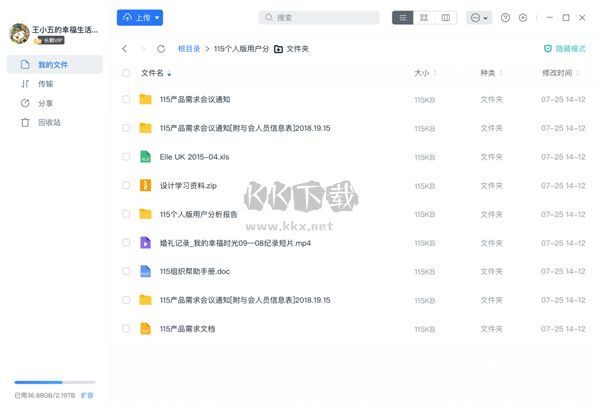Open the settings hexagon icon

click(x=523, y=18)
